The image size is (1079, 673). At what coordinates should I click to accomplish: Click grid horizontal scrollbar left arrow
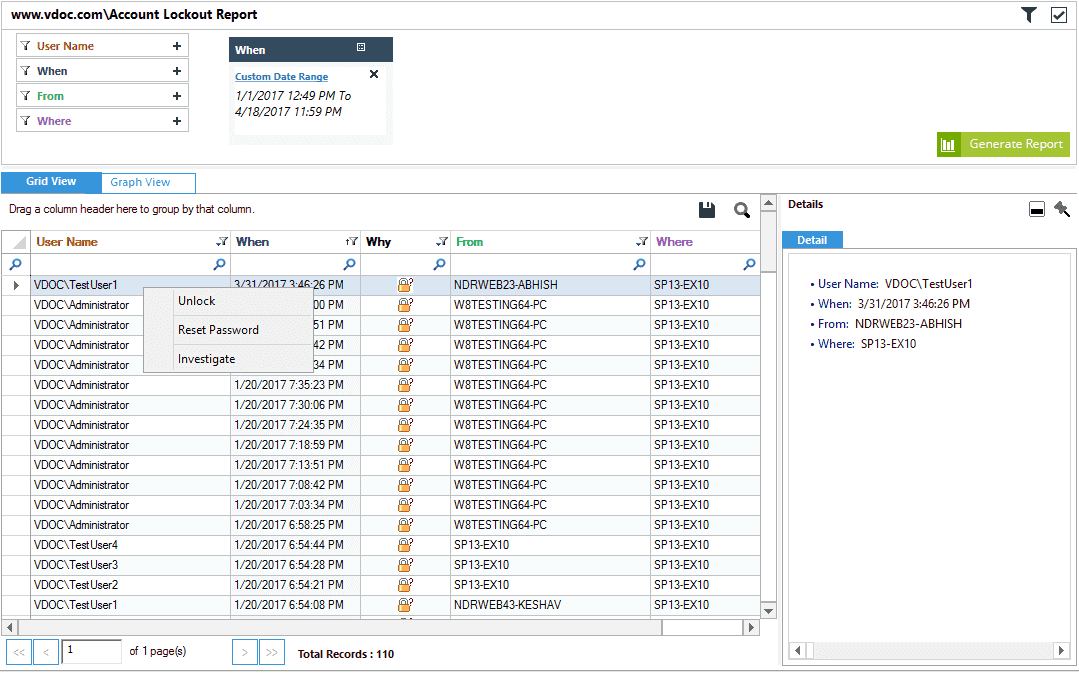click(10, 628)
